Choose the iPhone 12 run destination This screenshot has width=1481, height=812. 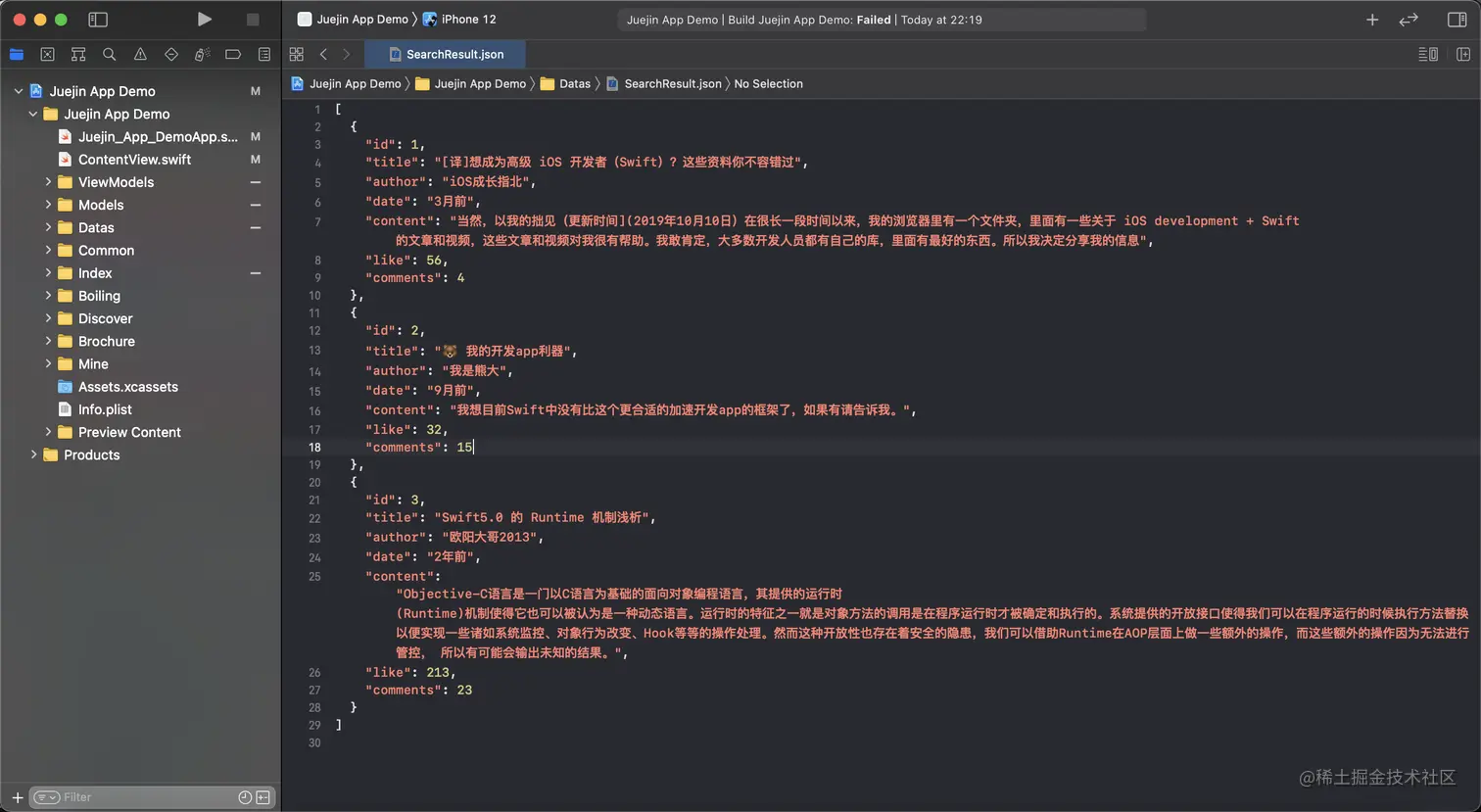(x=459, y=19)
